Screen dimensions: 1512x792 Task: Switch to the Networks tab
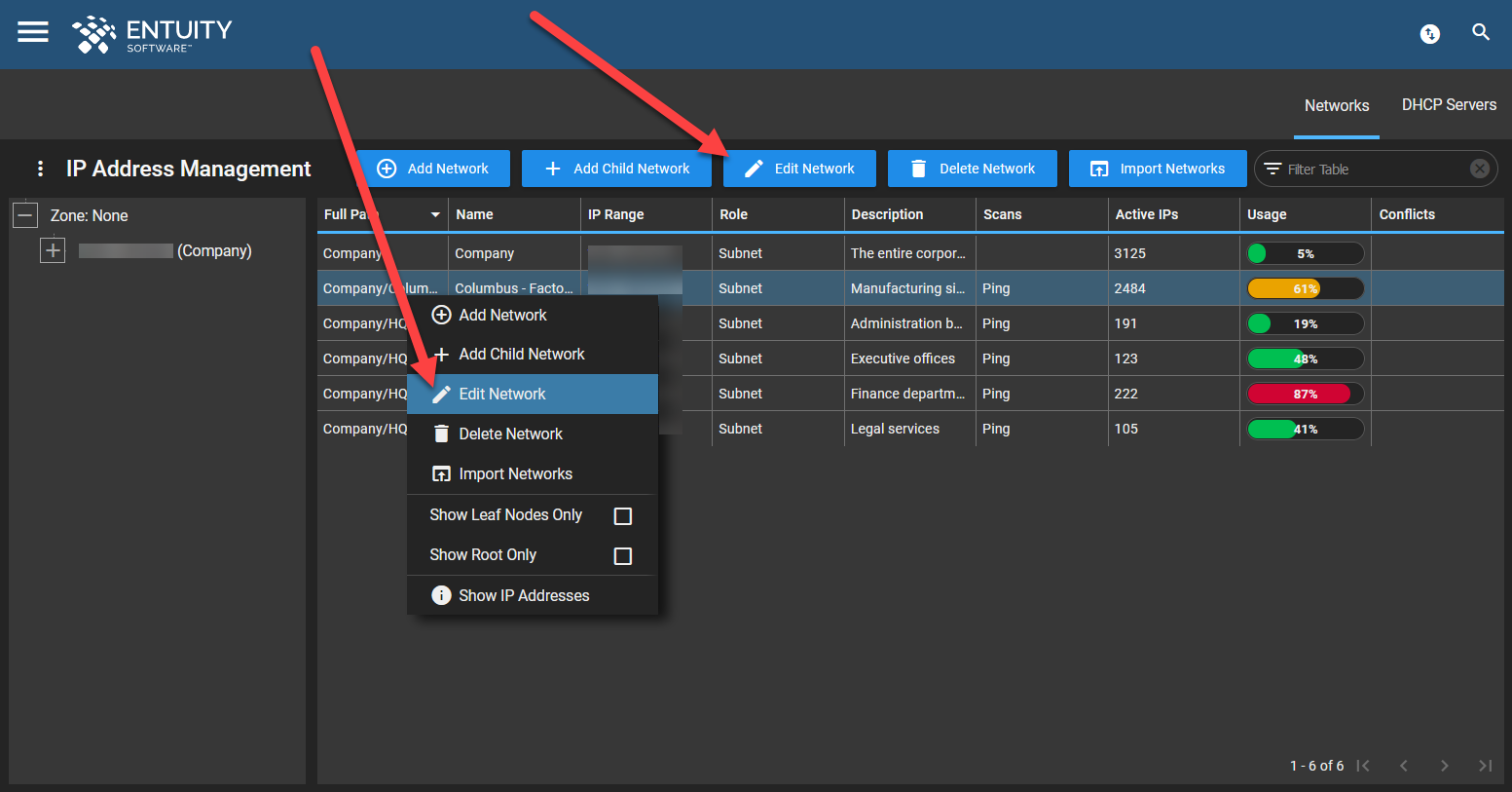pos(1337,105)
